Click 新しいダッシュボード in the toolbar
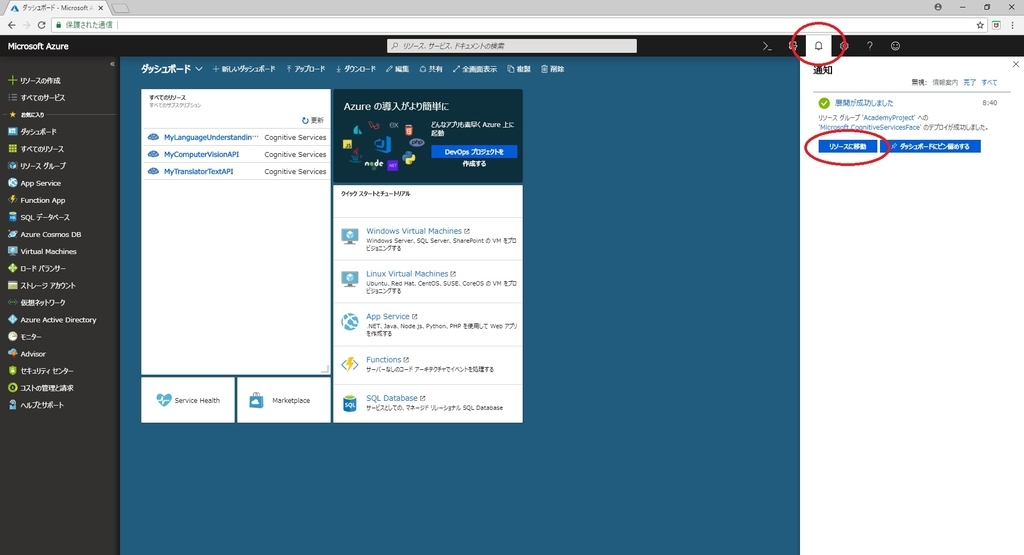 tap(244, 69)
